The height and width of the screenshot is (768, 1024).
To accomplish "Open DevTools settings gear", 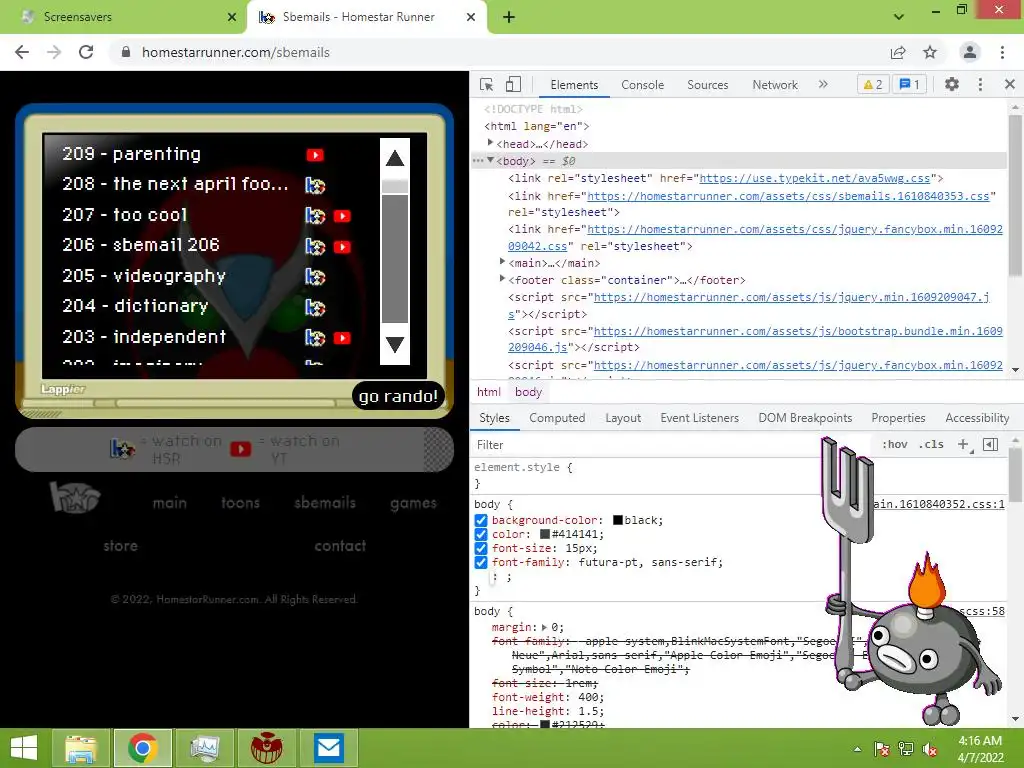I will point(952,84).
